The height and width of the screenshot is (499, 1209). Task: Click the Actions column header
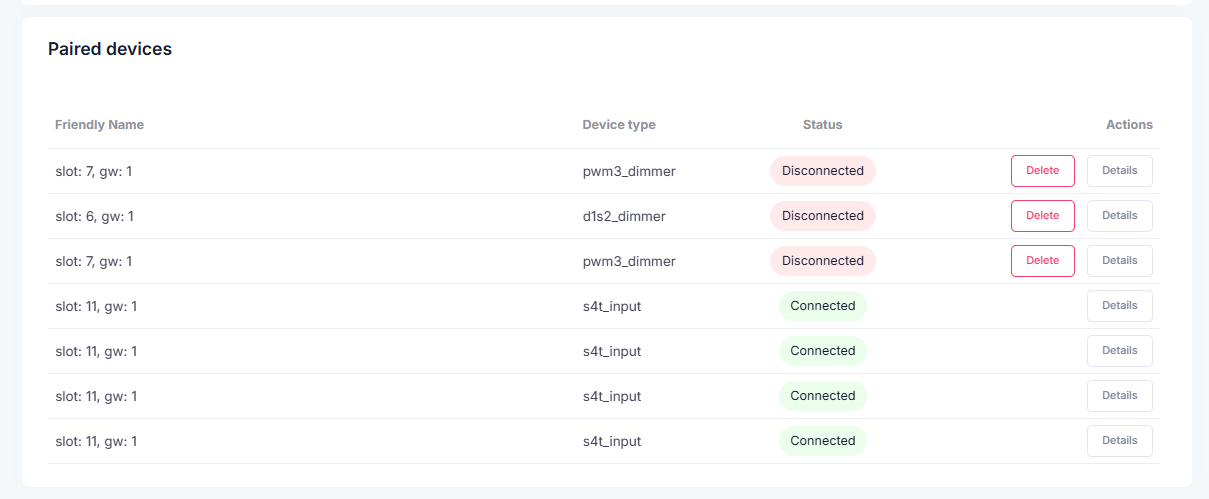(x=1129, y=125)
